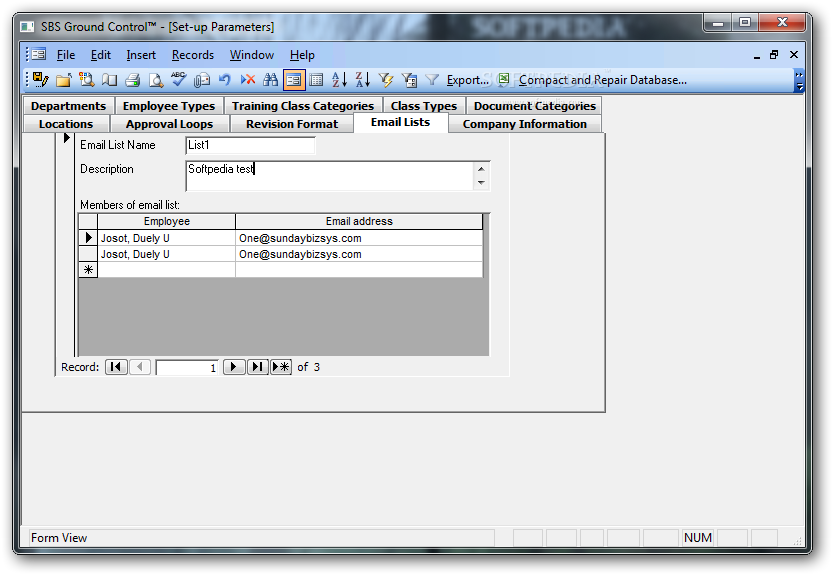Click Description scrollbar down arrow
Viewport: 833px width, 575px height.
pyautogui.click(x=481, y=183)
